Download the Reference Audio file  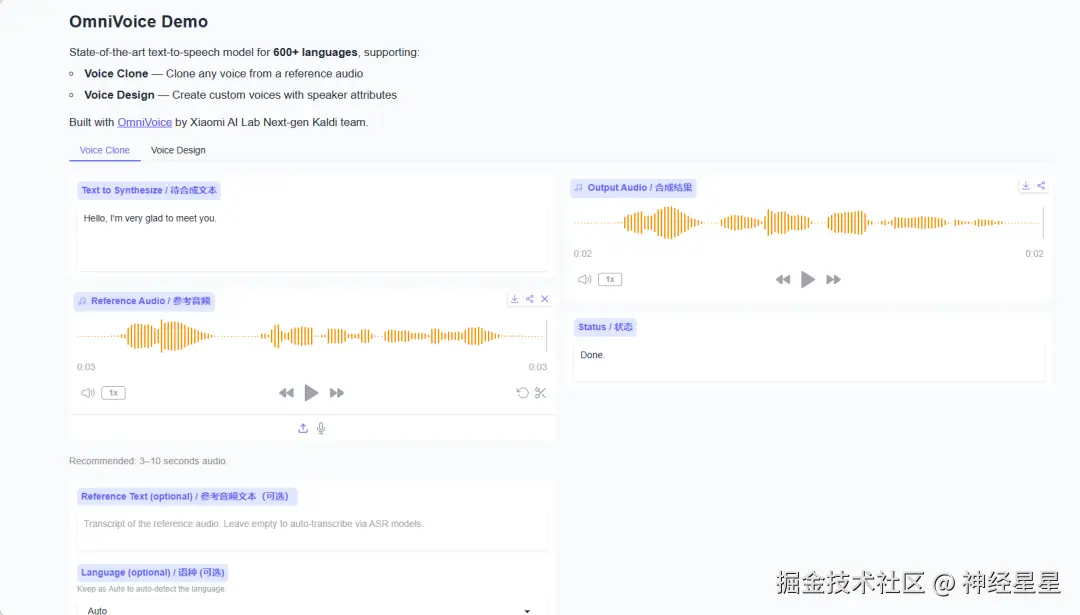click(515, 299)
